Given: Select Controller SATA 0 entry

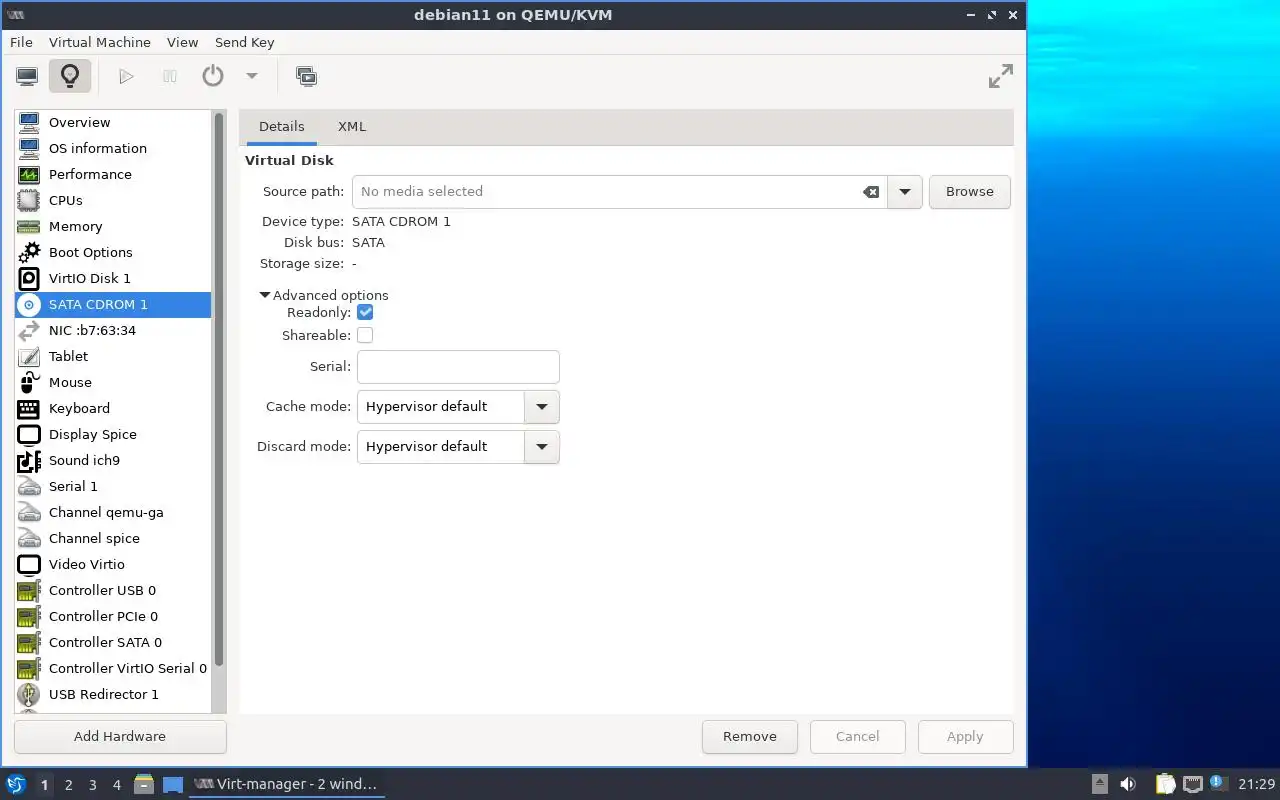Looking at the screenshot, I should [113, 642].
